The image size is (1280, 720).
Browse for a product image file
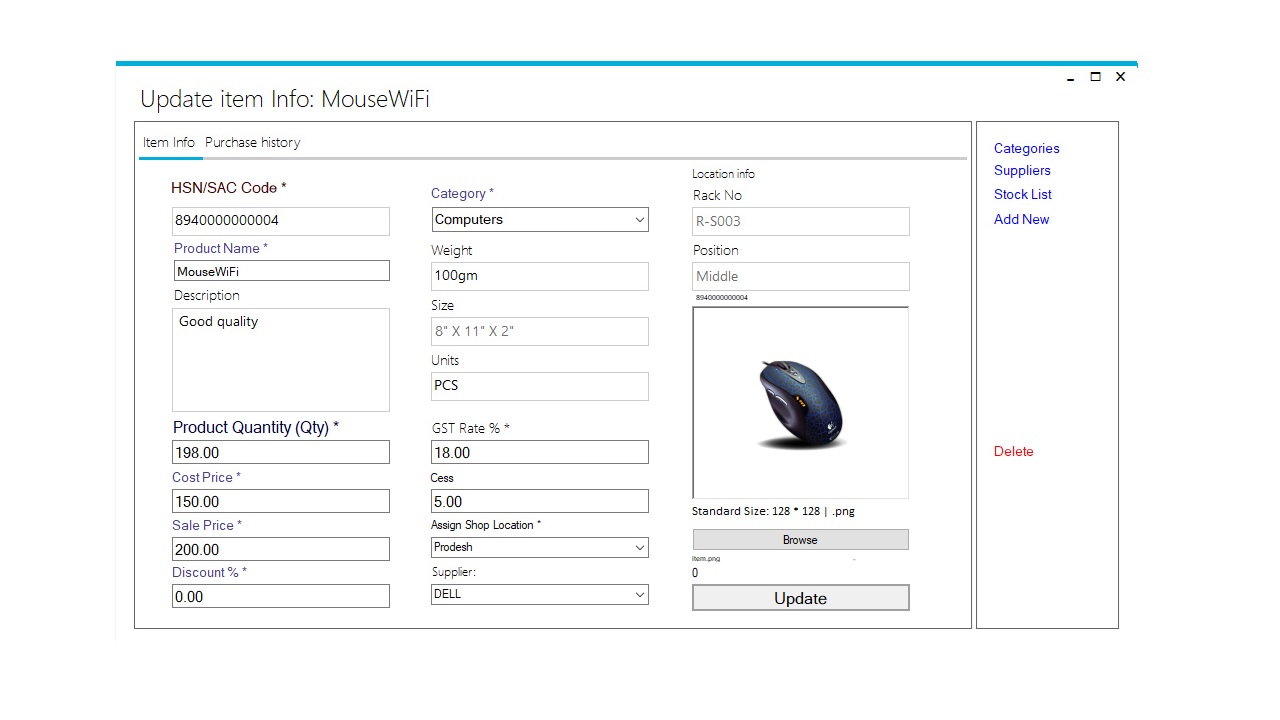(x=801, y=540)
